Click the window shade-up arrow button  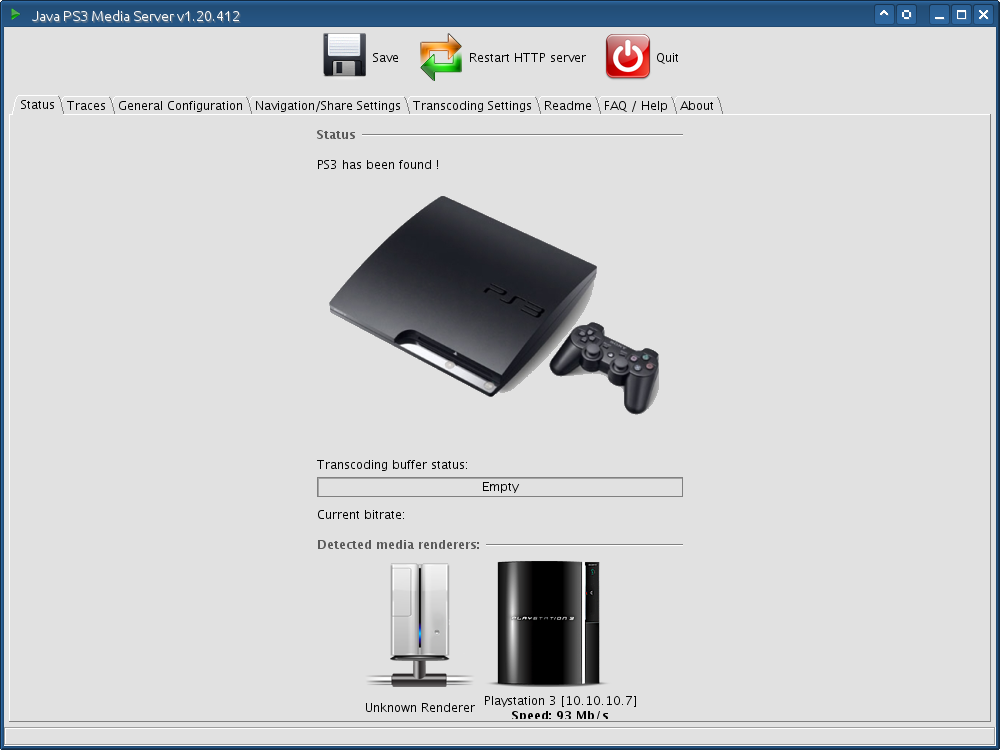coord(884,14)
